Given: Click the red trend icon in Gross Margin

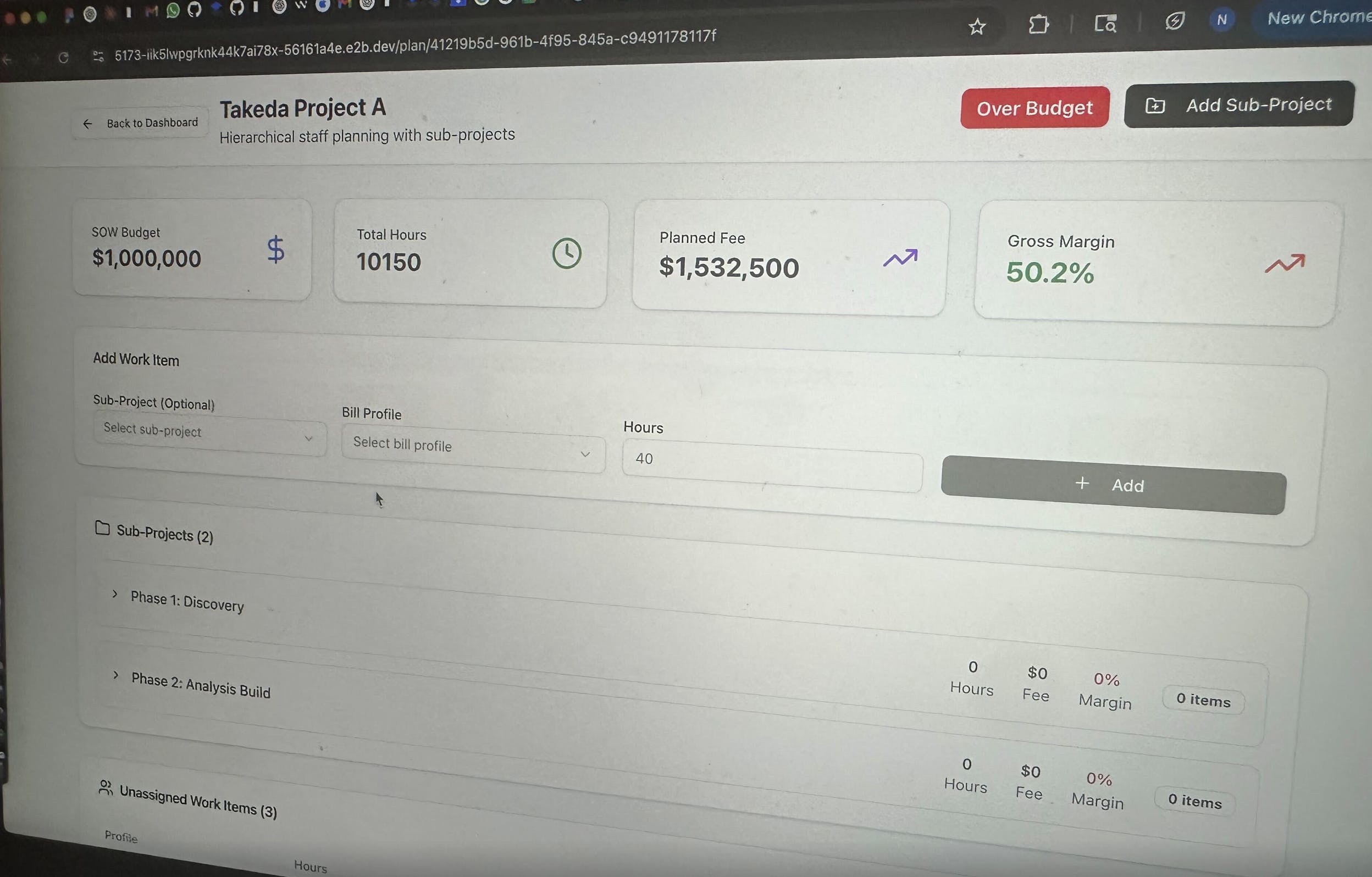Looking at the screenshot, I should pos(1284,264).
